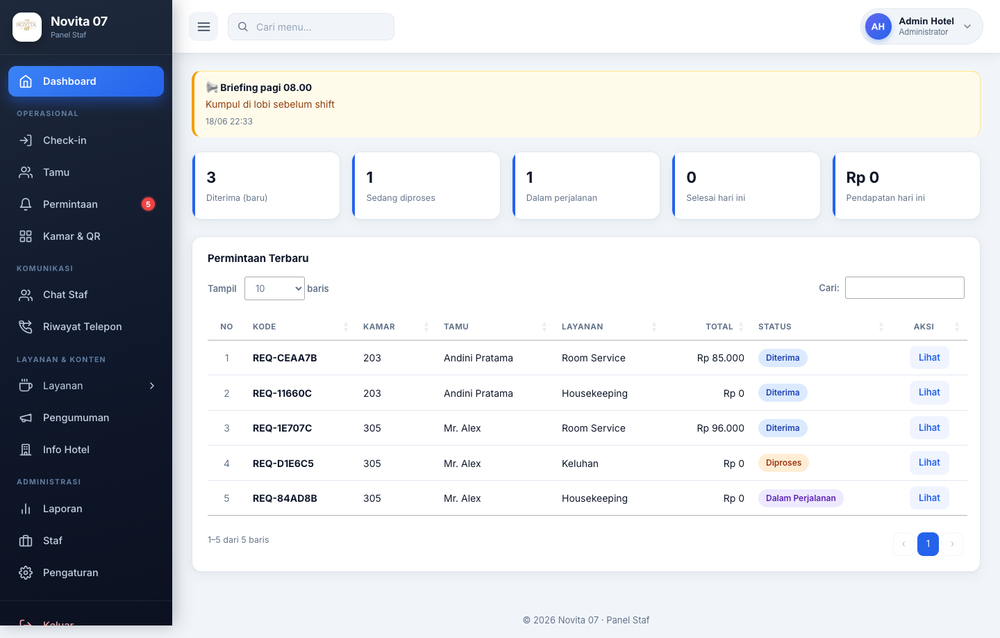Toggle the sidebar with hamburger button
The width and height of the screenshot is (1000, 638).
(203, 27)
